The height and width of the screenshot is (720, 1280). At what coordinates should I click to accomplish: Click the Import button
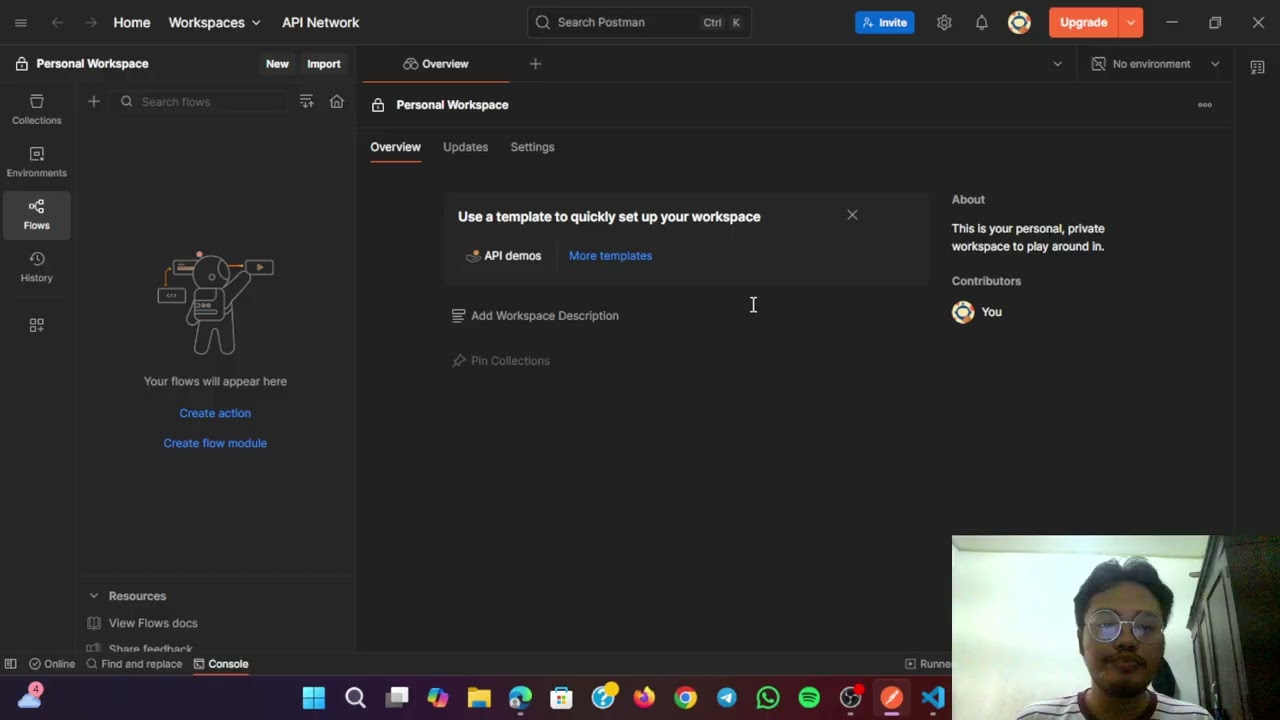[323, 64]
